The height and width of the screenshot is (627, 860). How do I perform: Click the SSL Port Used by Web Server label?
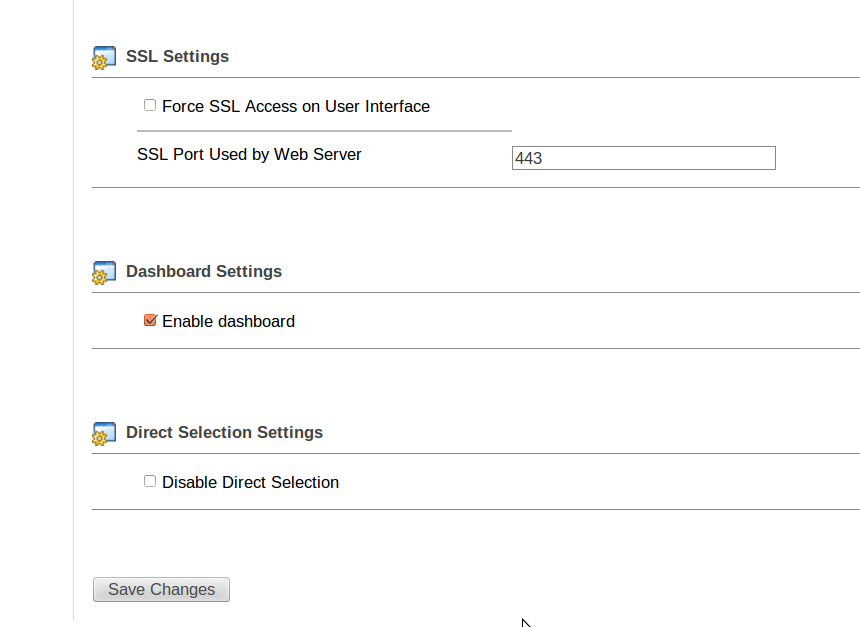[249, 155]
